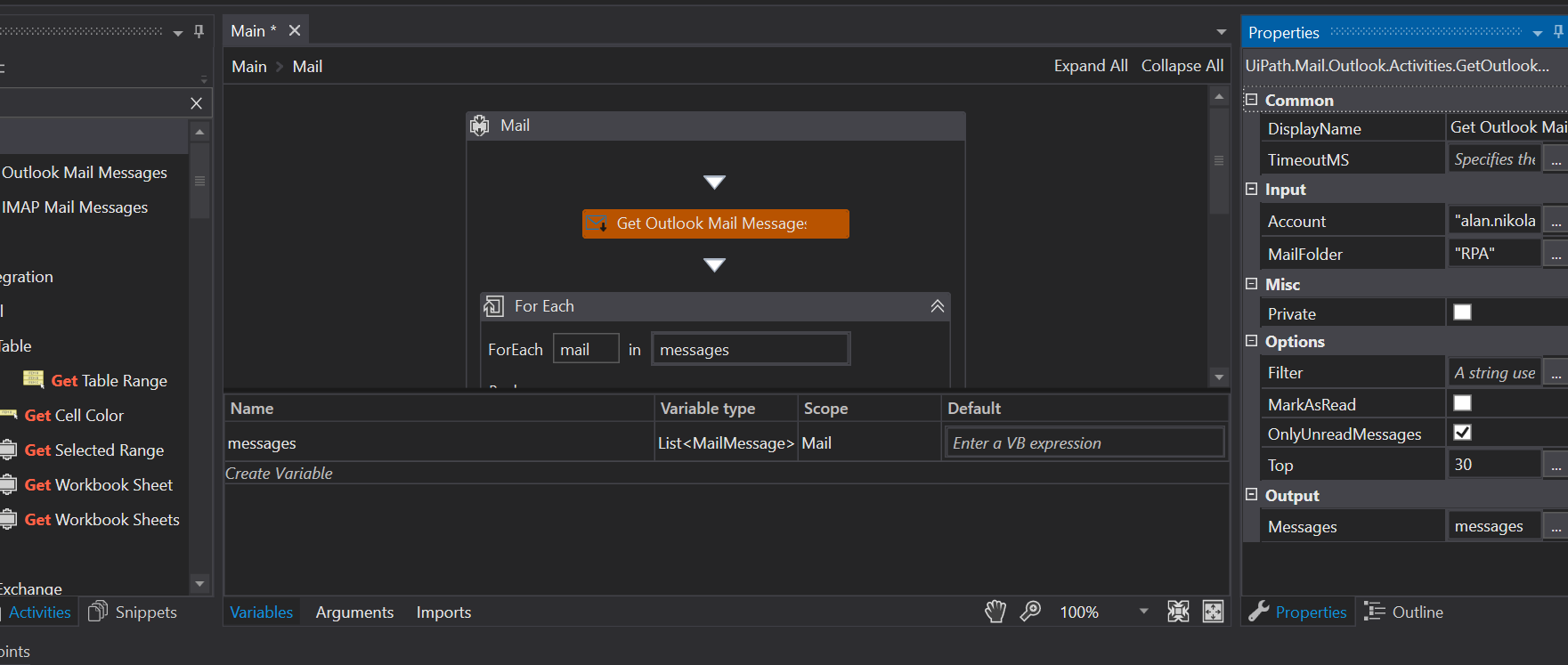Image resolution: width=1568 pixels, height=665 pixels.
Task: Click the Get Workbook Sheet activity icon
Action: point(8,484)
